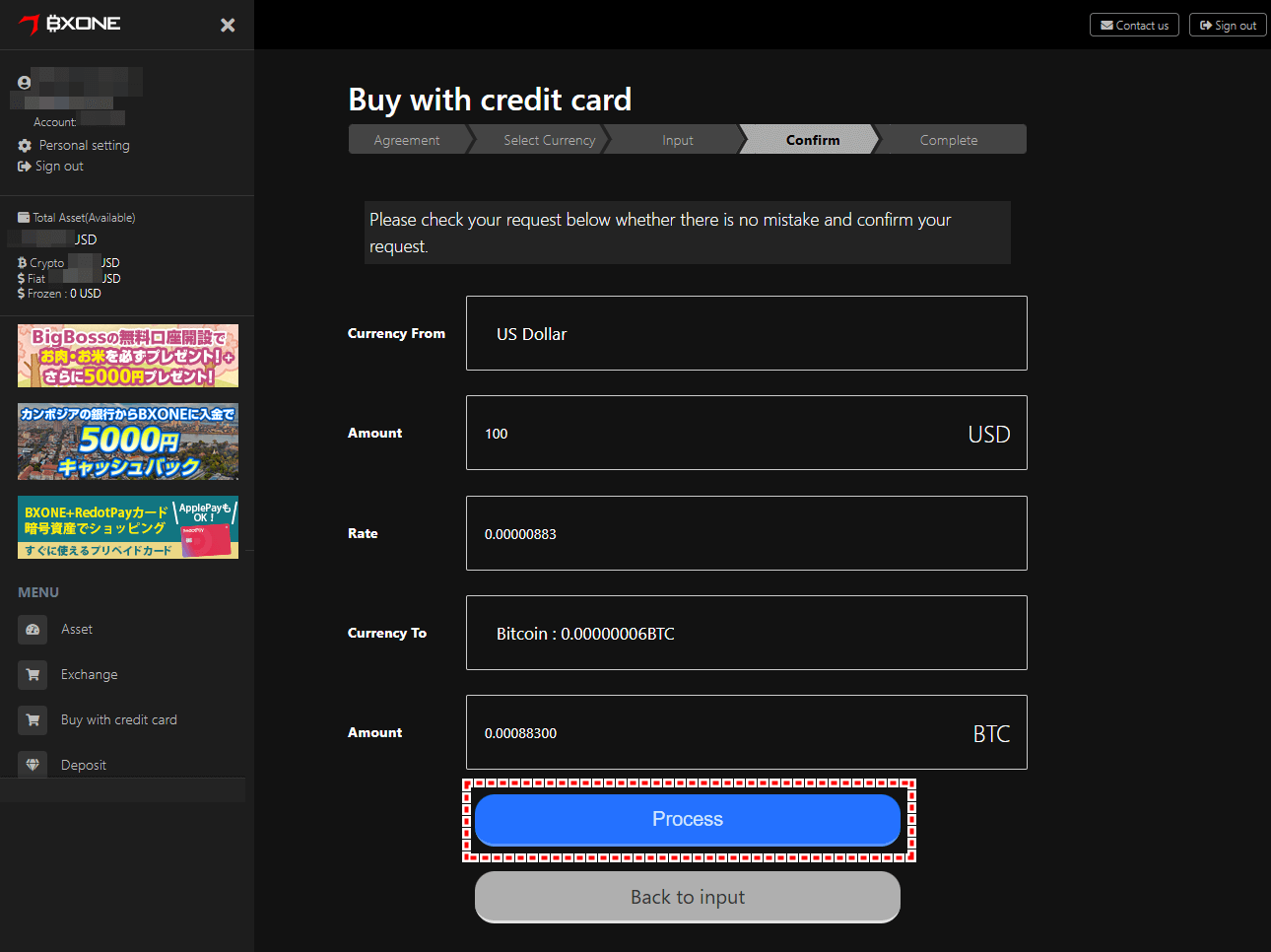Image resolution: width=1271 pixels, height=952 pixels.
Task: Click the Crypto bitcoin icon
Action: click(22, 263)
